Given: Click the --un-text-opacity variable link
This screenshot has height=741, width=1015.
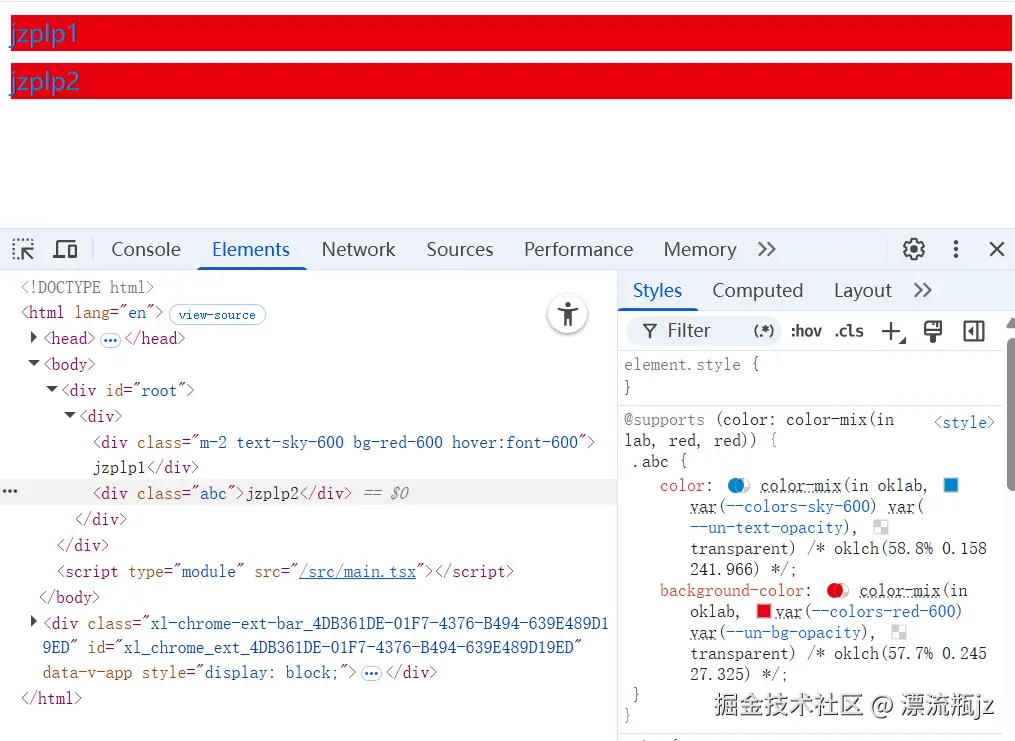Looking at the screenshot, I should pos(766,527).
